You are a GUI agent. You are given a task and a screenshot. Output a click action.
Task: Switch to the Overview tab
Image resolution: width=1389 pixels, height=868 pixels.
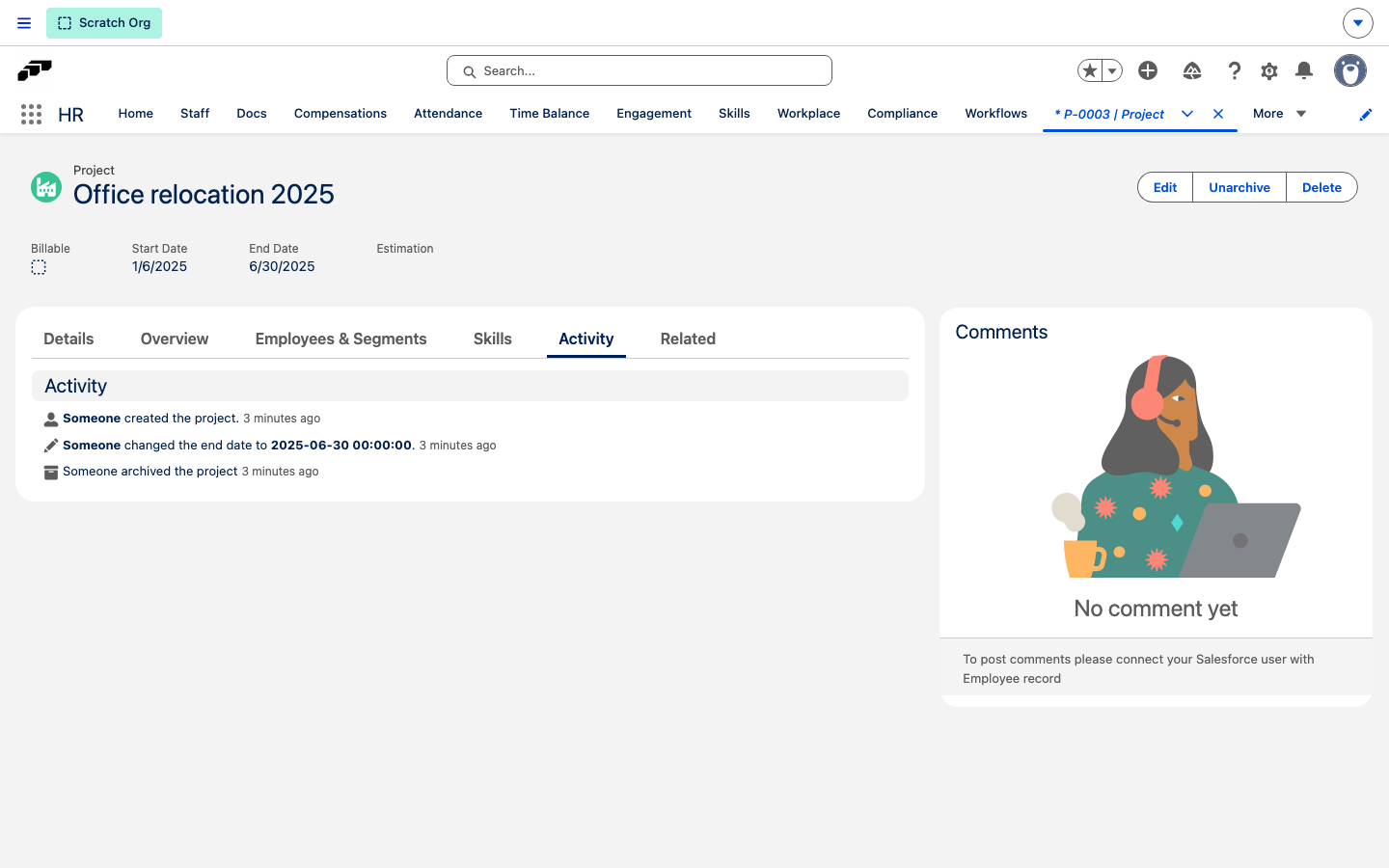click(x=175, y=339)
